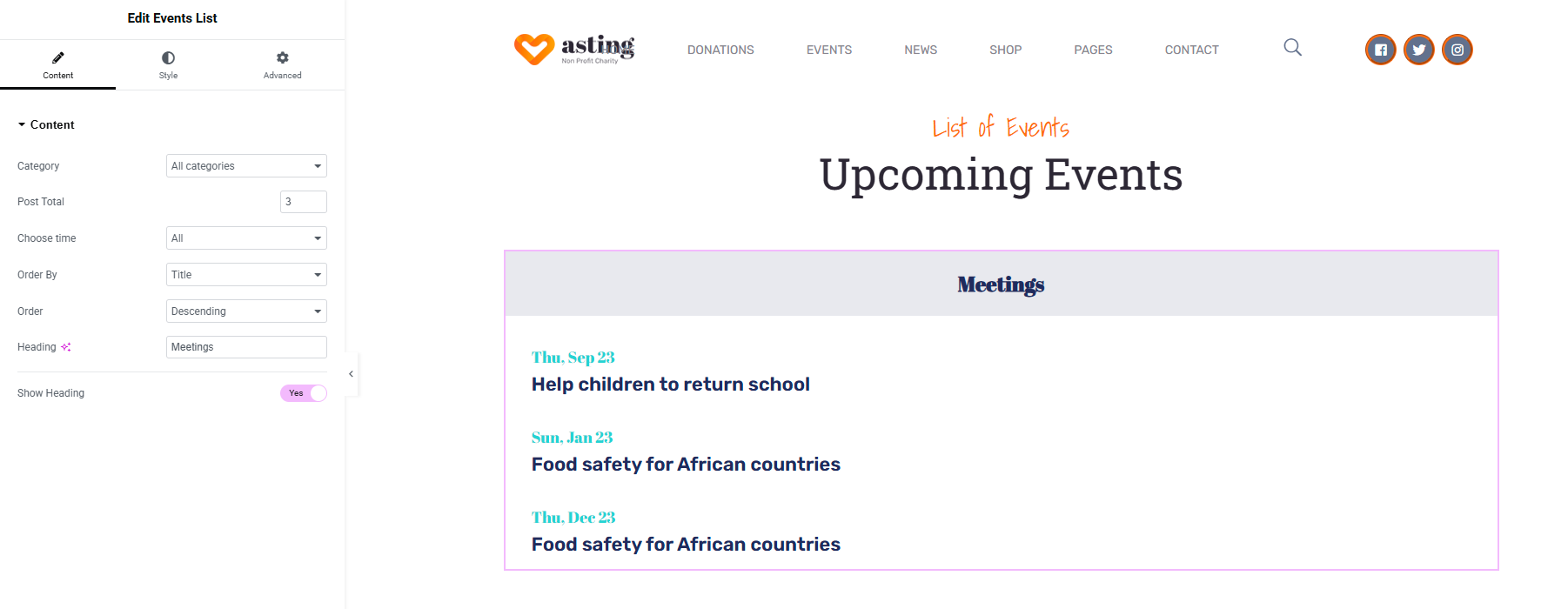Open the Order Descending dropdown
The height and width of the screenshot is (609, 1568).
[x=246, y=311]
